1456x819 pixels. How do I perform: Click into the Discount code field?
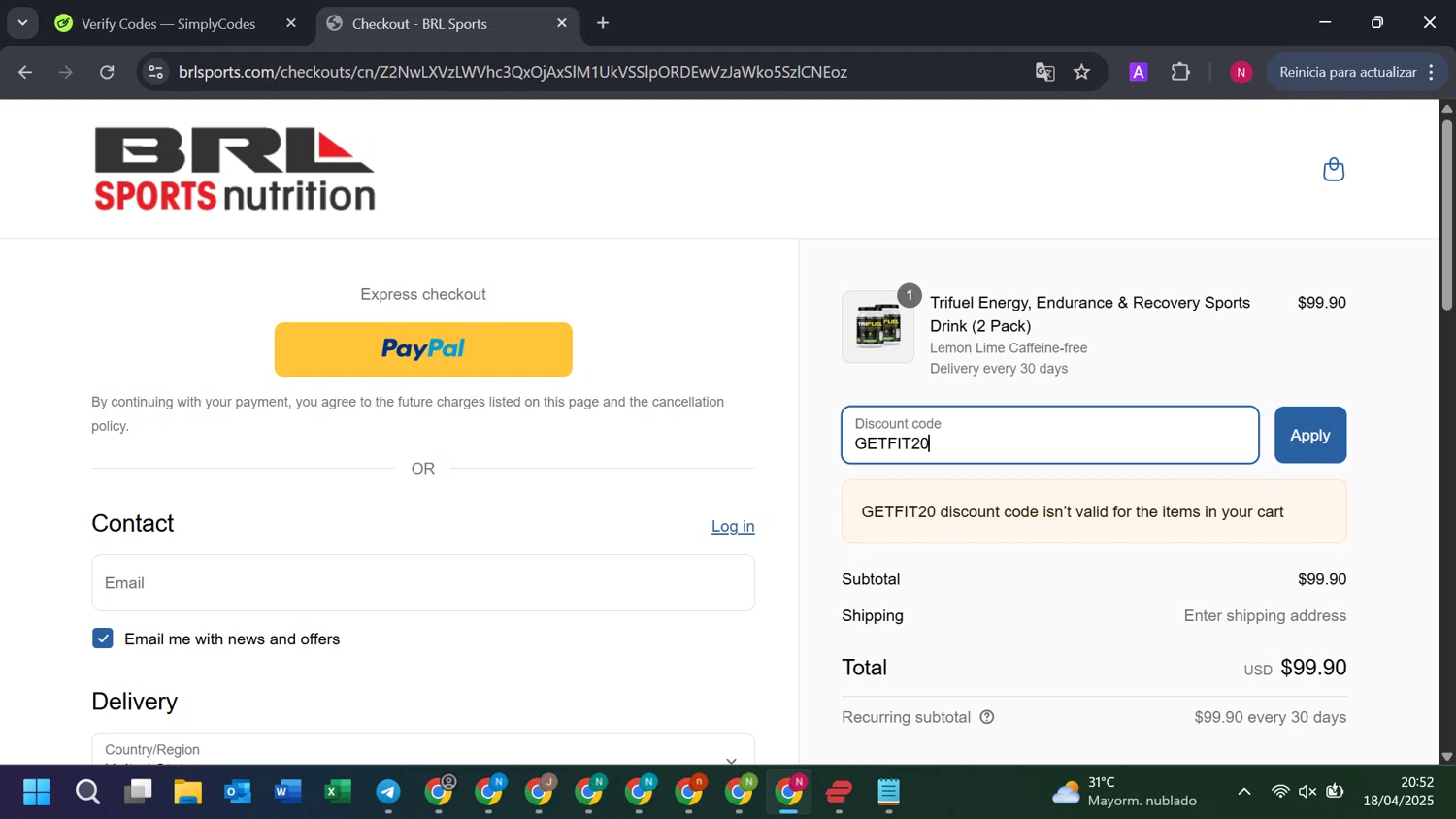point(1050,435)
